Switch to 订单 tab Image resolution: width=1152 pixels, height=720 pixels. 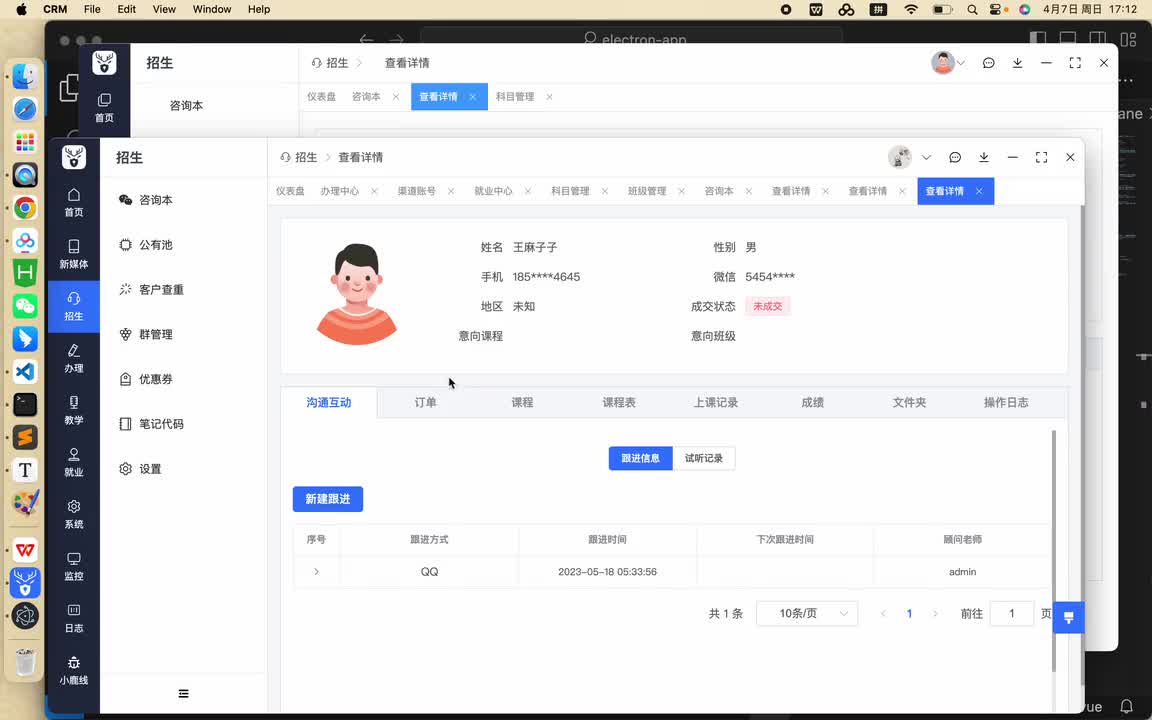click(425, 403)
